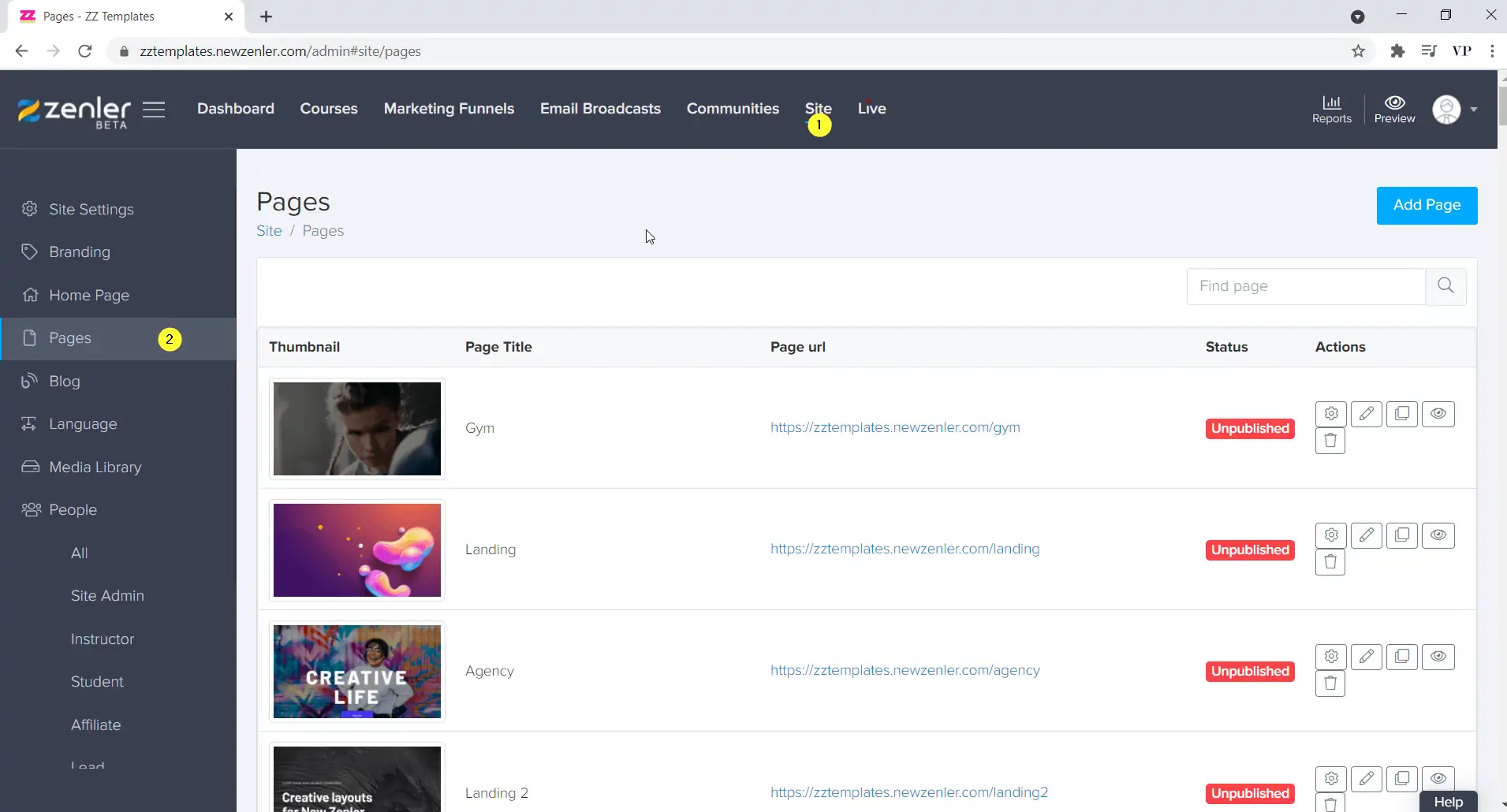
Task: Preview the Landing page with the eye icon
Action: 1438,535
